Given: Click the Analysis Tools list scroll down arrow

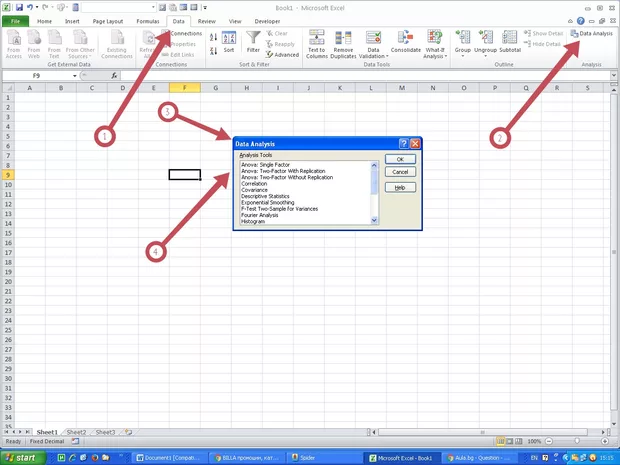Looking at the screenshot, I should click(374, 221).
